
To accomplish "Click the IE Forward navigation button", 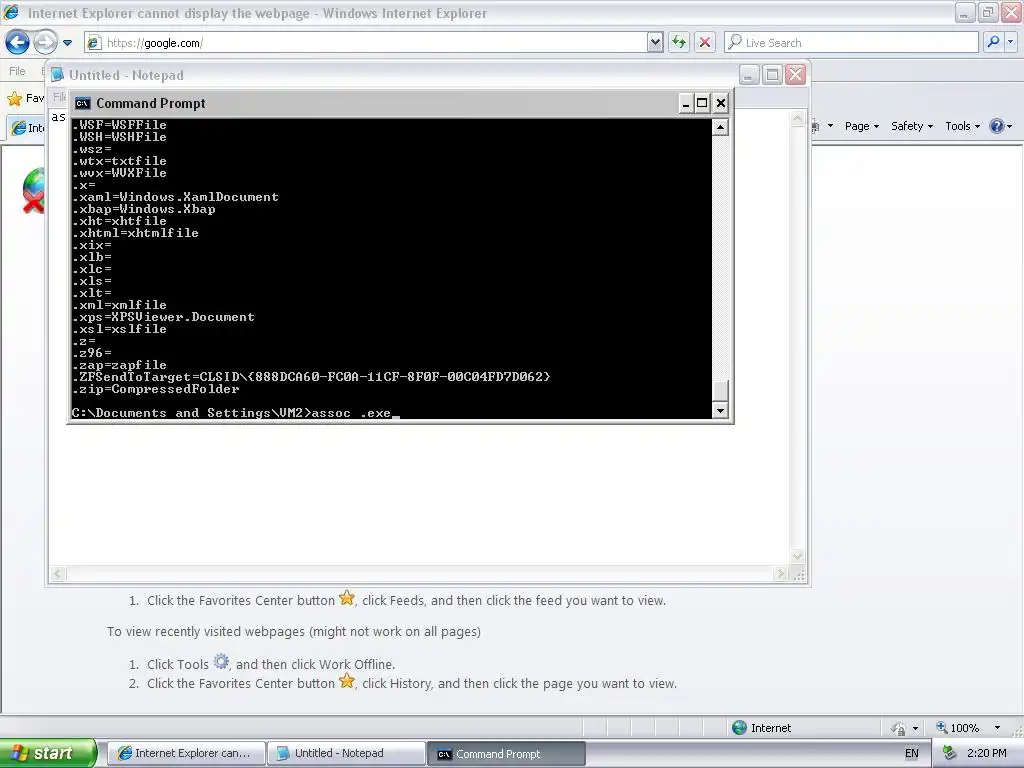I will 45,42.
